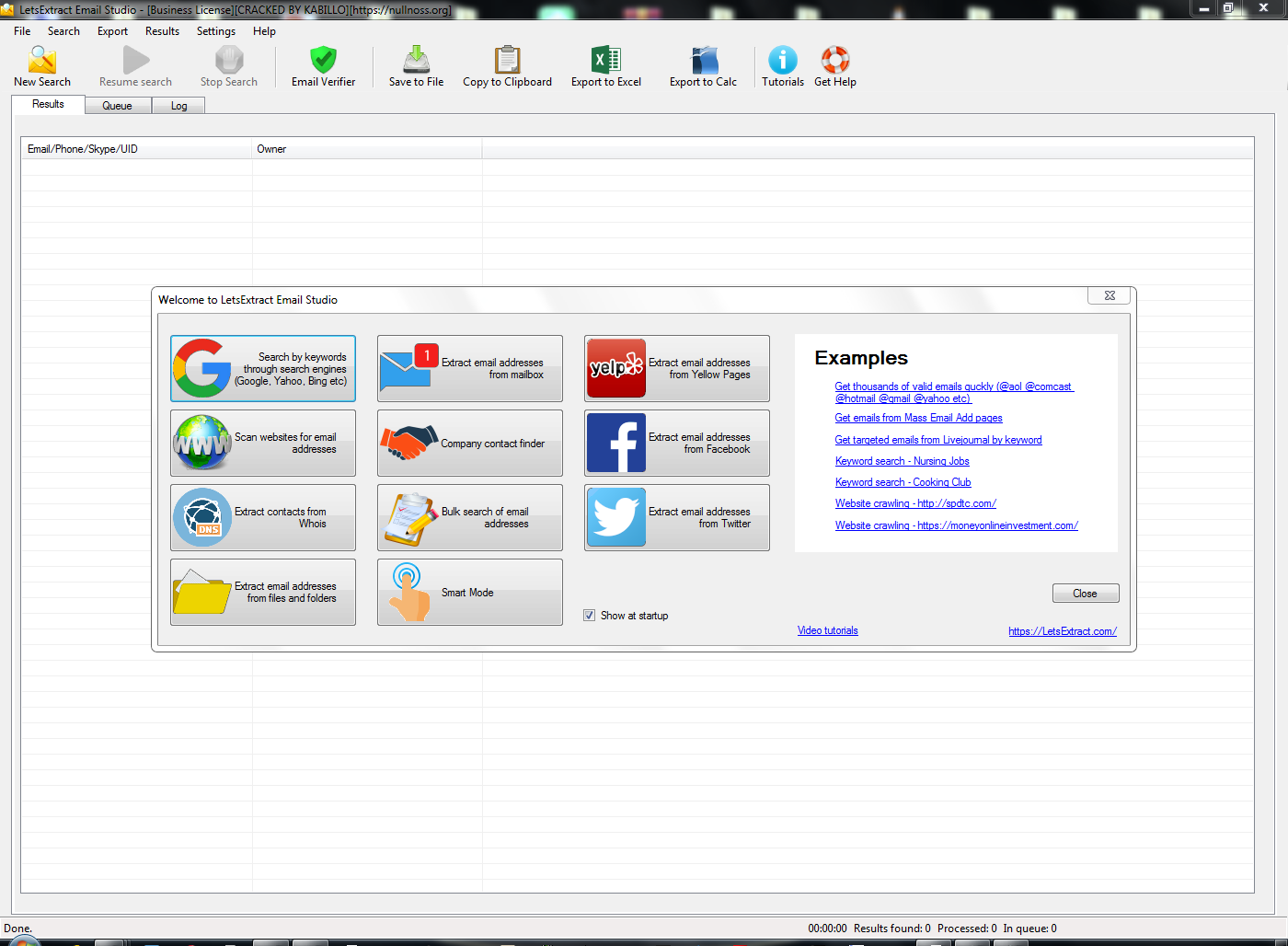Click the Email/Phone/Skype/UID column header

[136, 148]
